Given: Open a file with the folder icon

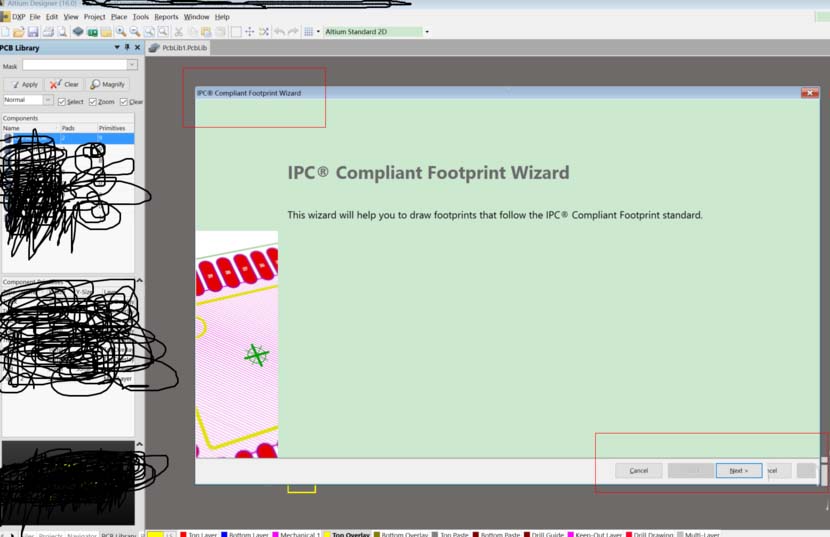Looking at the screenshot, I should point(19,32).
